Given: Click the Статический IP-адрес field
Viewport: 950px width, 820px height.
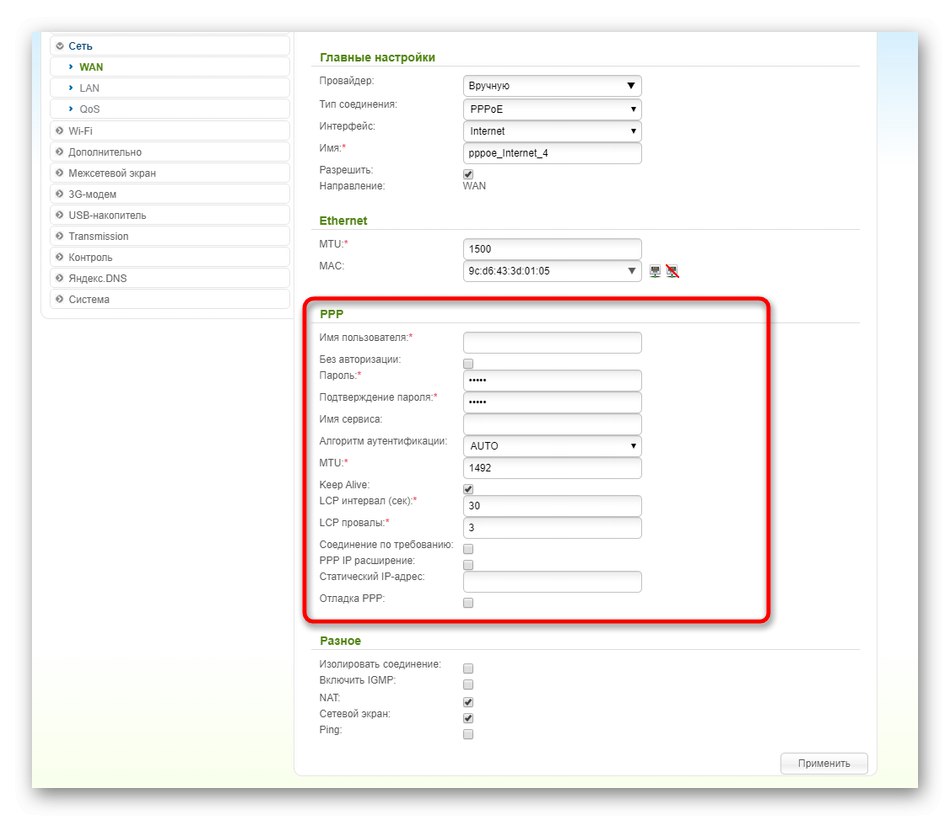Looking at the screenshot, I should click(552, 582).
